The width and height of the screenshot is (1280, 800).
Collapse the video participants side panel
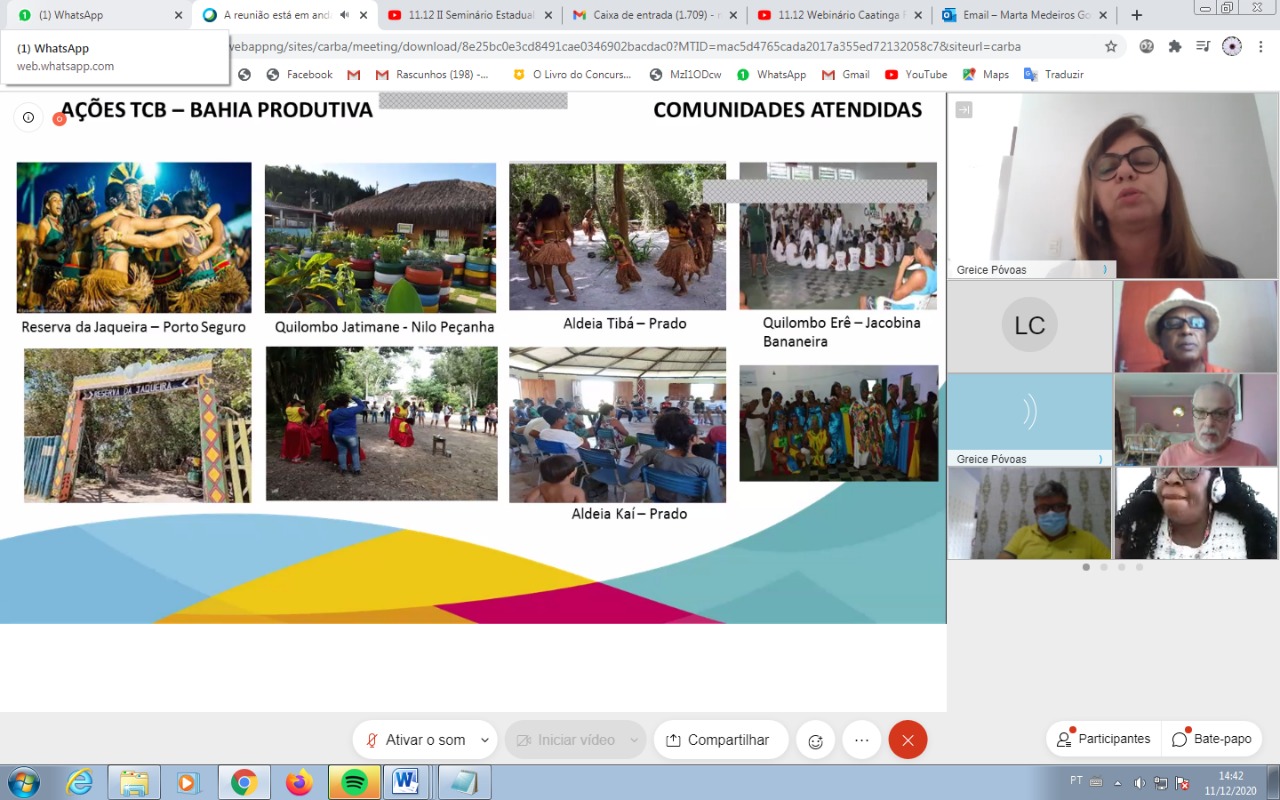point(964,110)
